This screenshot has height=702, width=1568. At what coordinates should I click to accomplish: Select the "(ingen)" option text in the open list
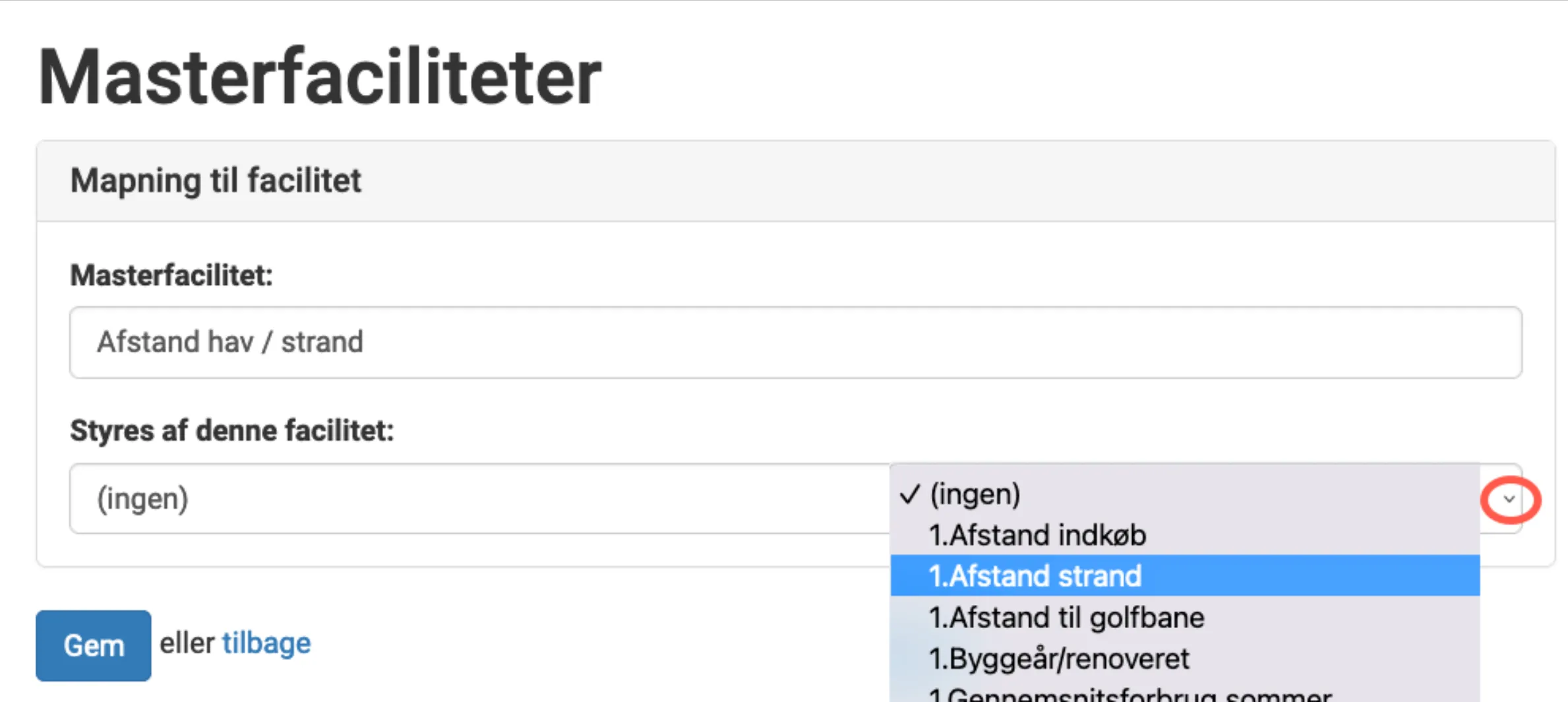coord(975,494)
